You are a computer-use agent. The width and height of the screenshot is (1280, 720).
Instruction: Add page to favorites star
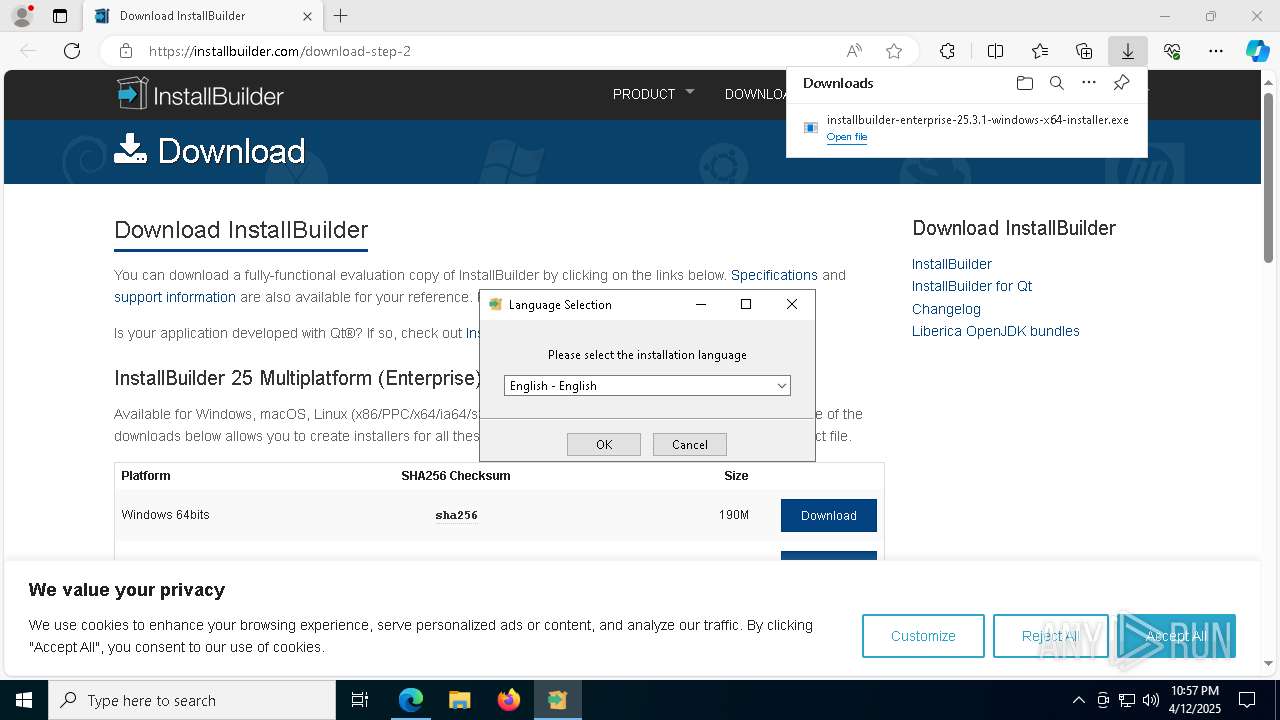point(894,51)
